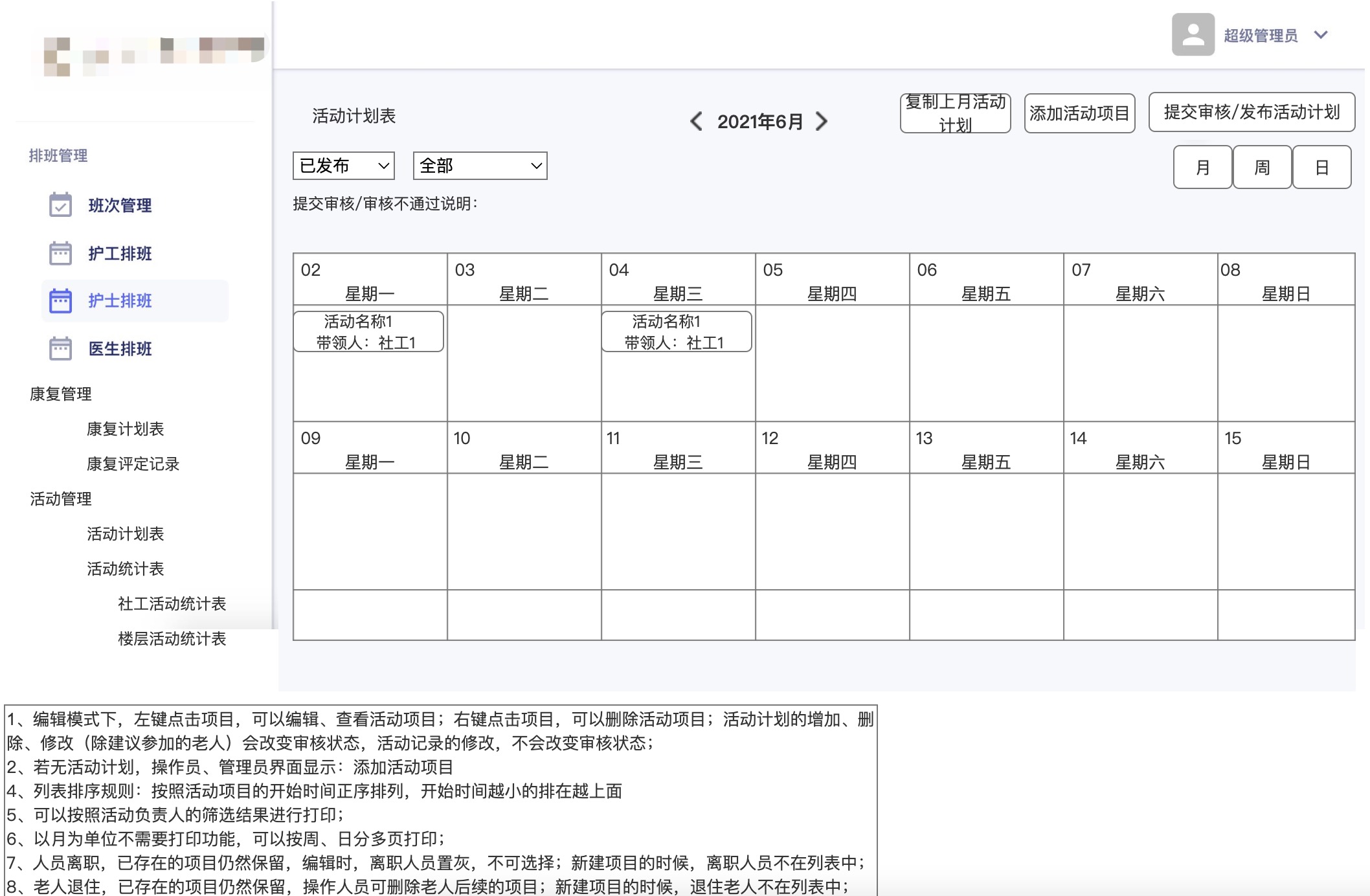Click 康复管理 section heading

coord(61,394)
